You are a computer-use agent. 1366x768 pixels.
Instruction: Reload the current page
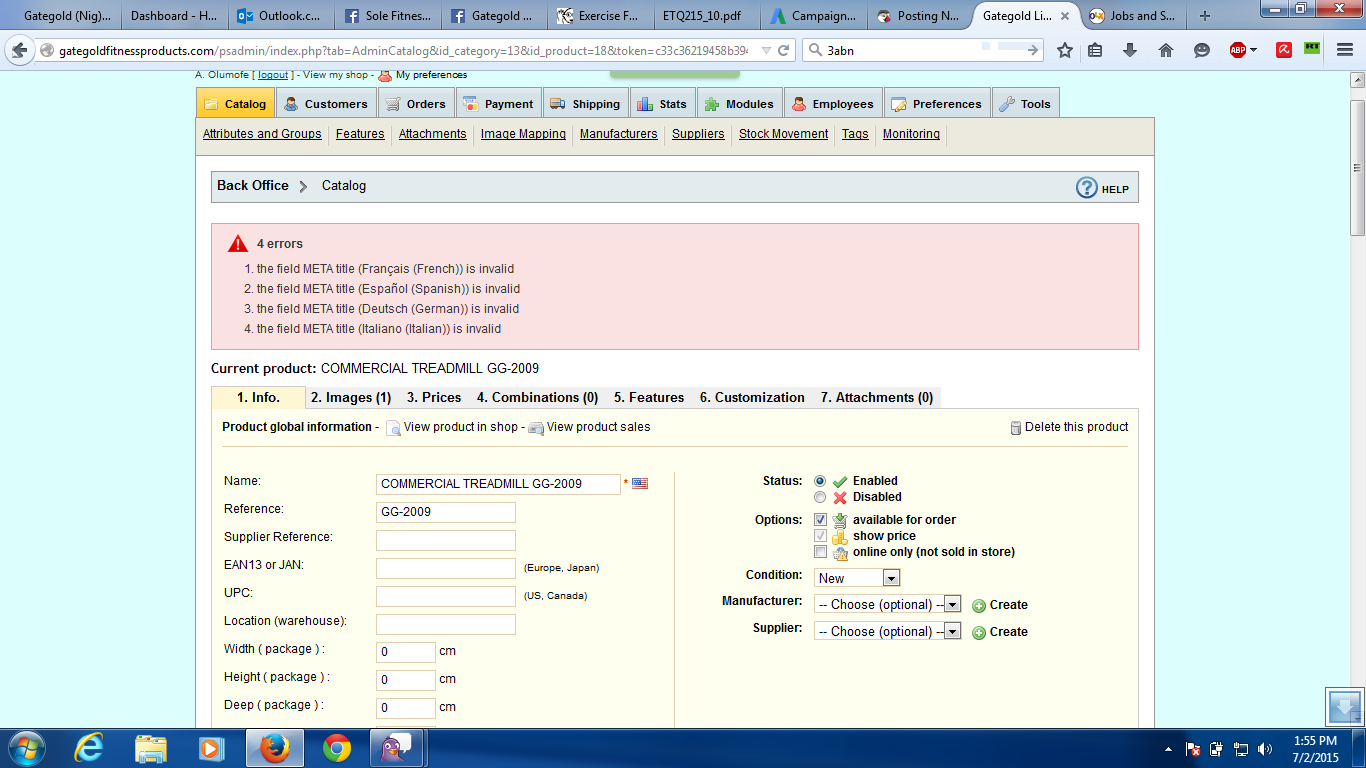pyautogui.click(x=784, y=50)
